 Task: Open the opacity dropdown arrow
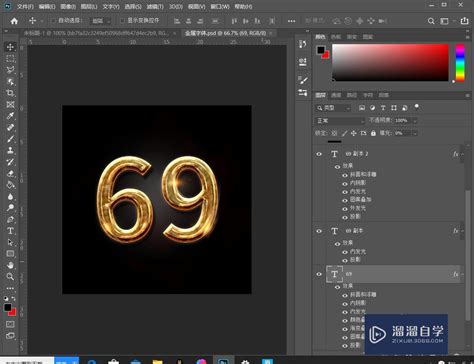click(x=415, y=121)
